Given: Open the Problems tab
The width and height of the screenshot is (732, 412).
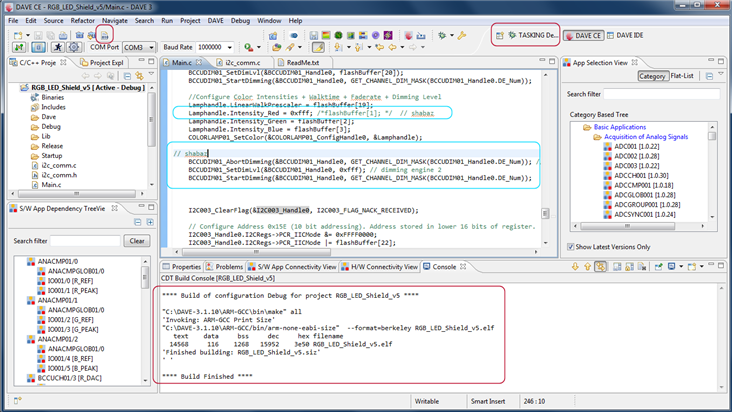Looking at the screenshot, I should click(229, 267).
